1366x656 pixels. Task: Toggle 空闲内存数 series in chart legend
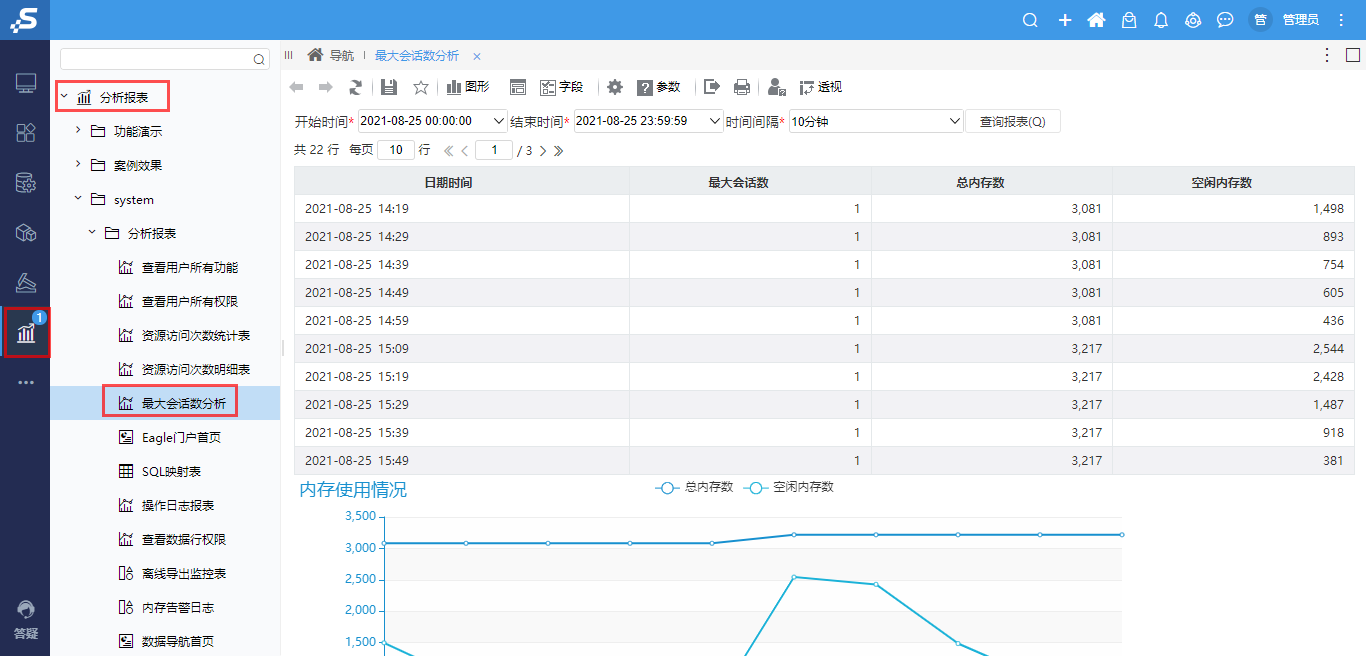[x=789, y=487]
